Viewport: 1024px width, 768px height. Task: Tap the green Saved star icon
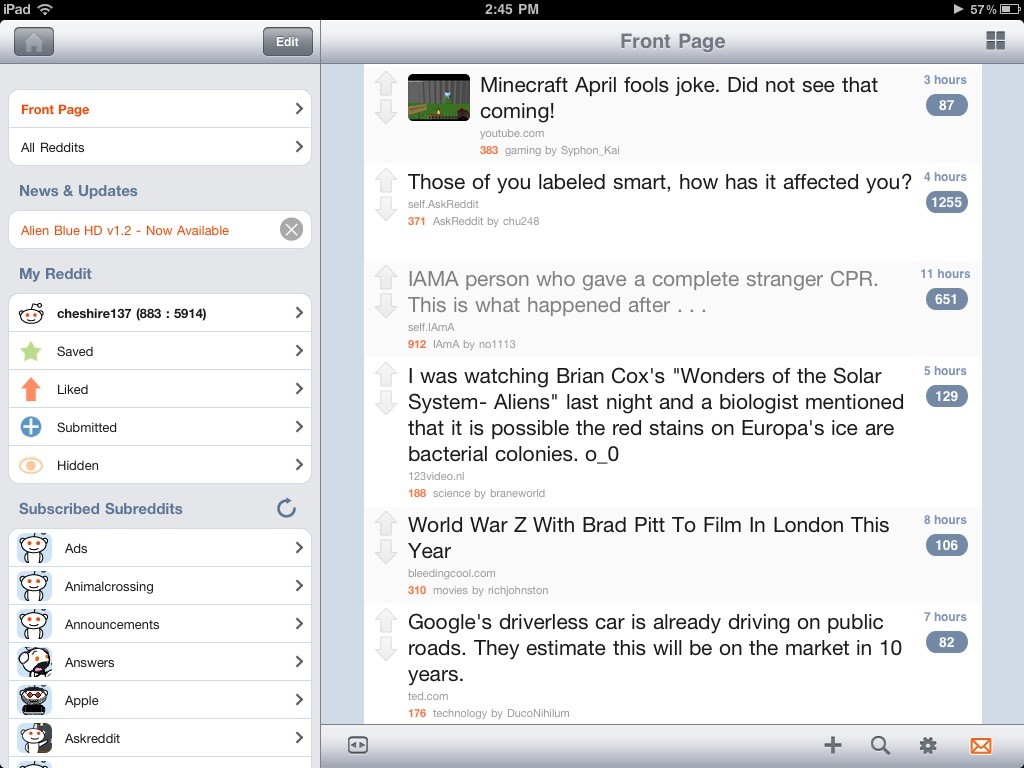(31, 351)
